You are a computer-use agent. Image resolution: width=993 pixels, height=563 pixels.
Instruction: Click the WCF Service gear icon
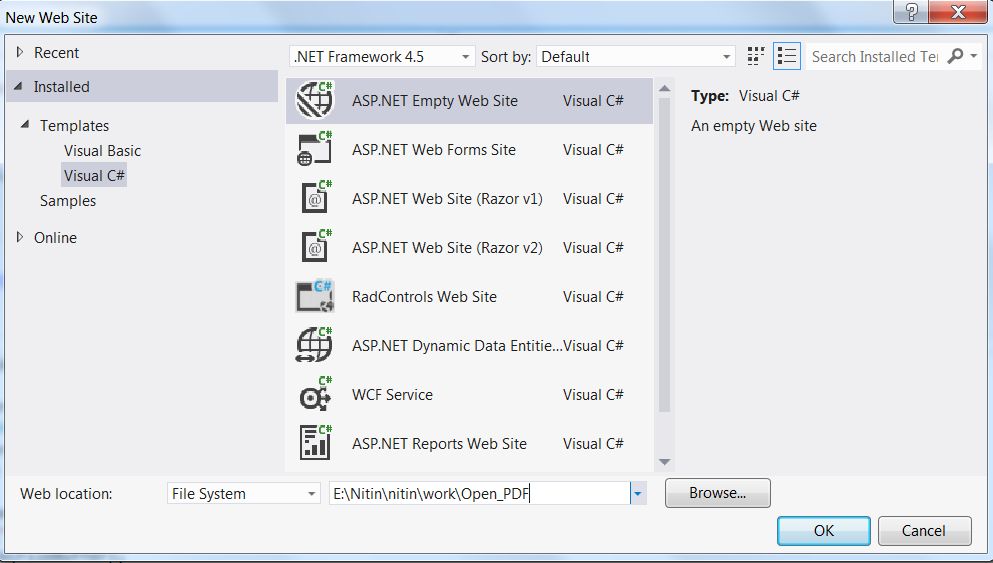tap(315, 394)
